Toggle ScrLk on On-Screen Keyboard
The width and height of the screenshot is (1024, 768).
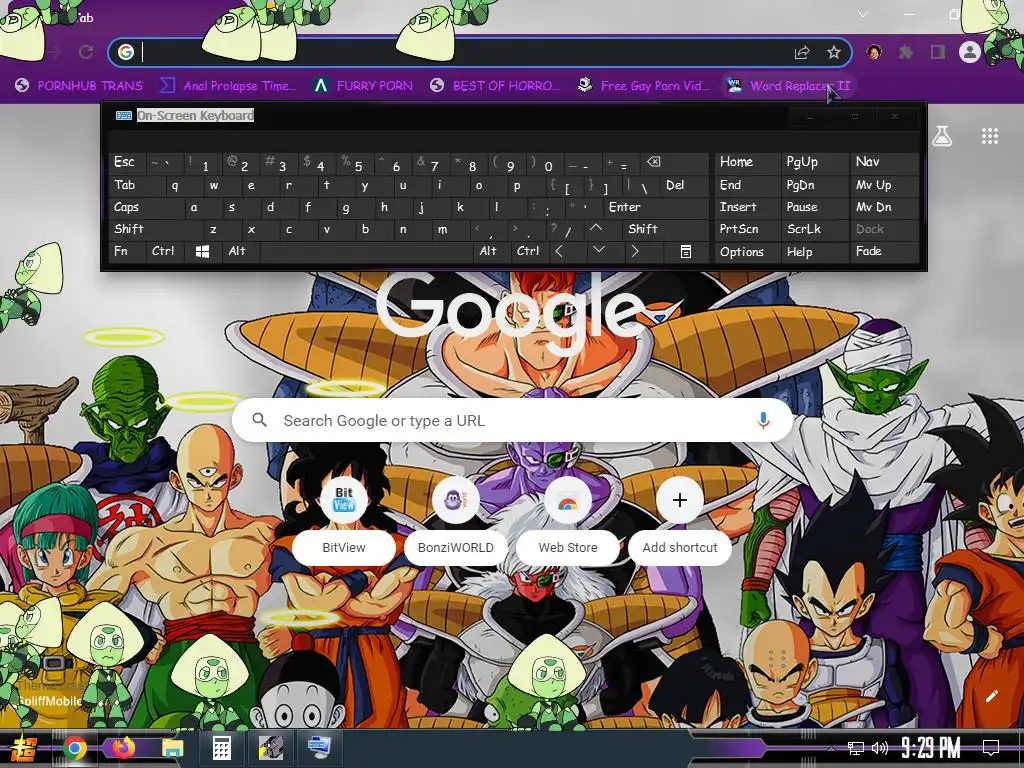tap(814, 229)
